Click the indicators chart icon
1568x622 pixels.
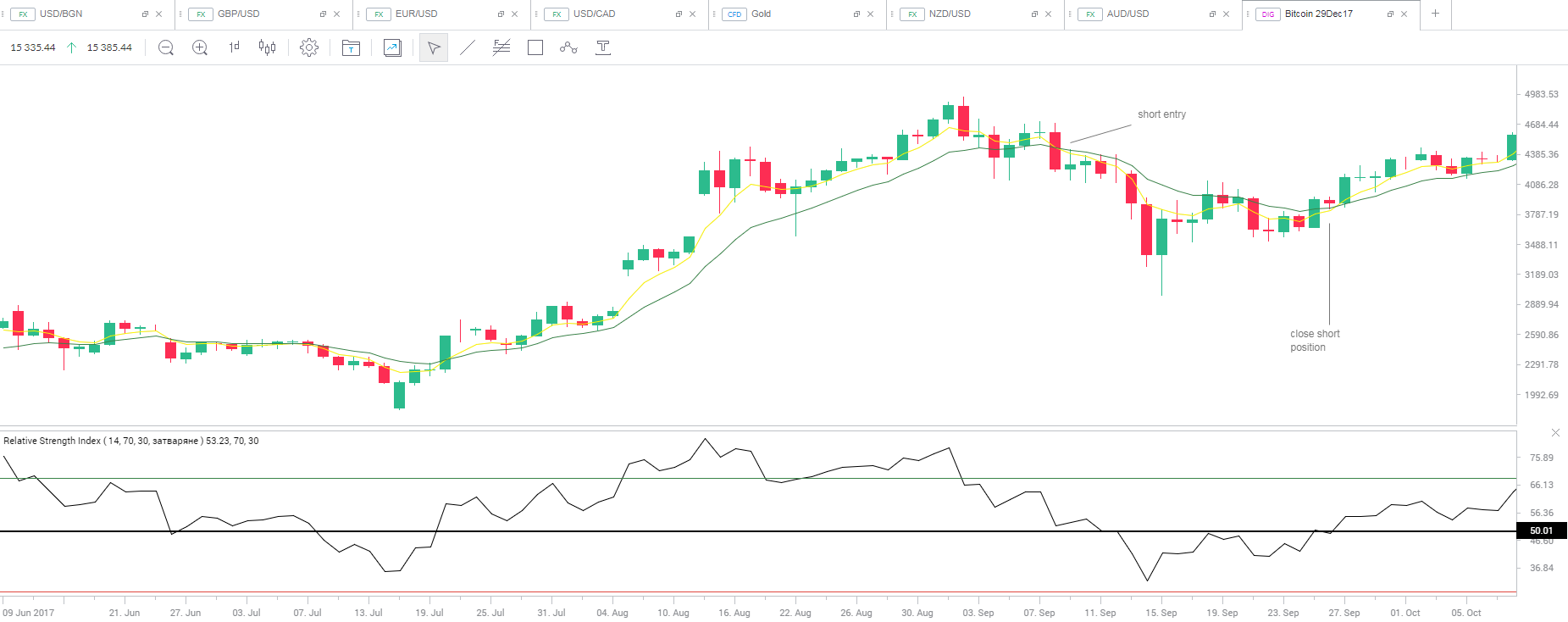coord(392,48)
